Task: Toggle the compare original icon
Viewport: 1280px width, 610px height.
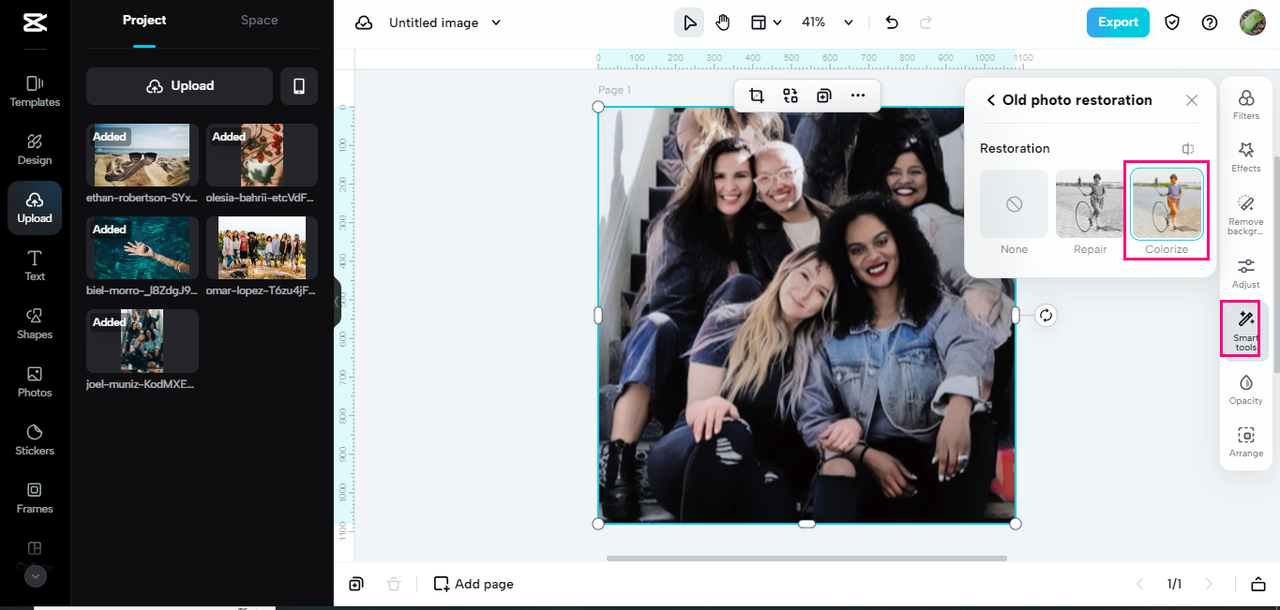Action: (1188, 149)
